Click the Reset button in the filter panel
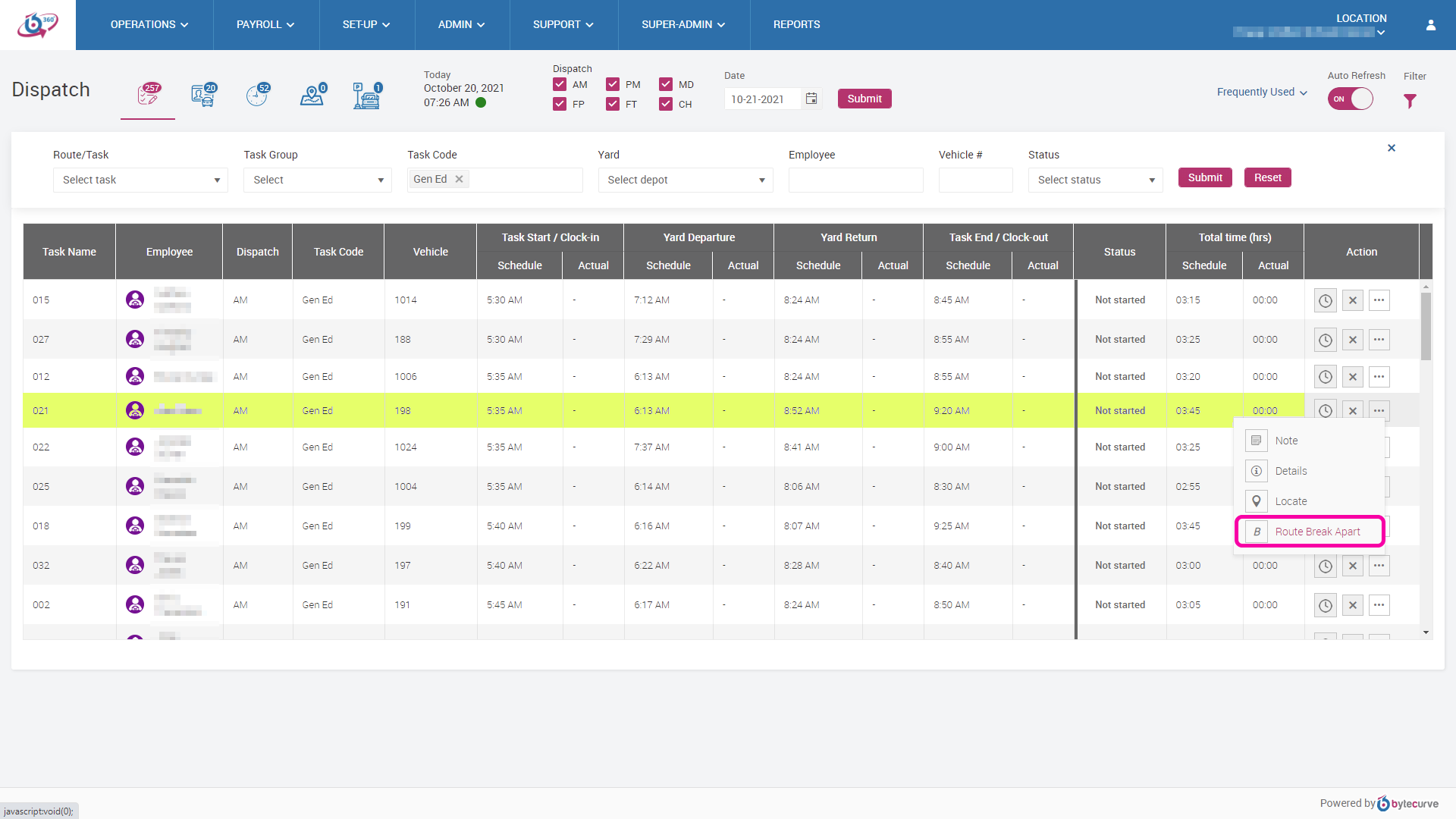 1267,177
